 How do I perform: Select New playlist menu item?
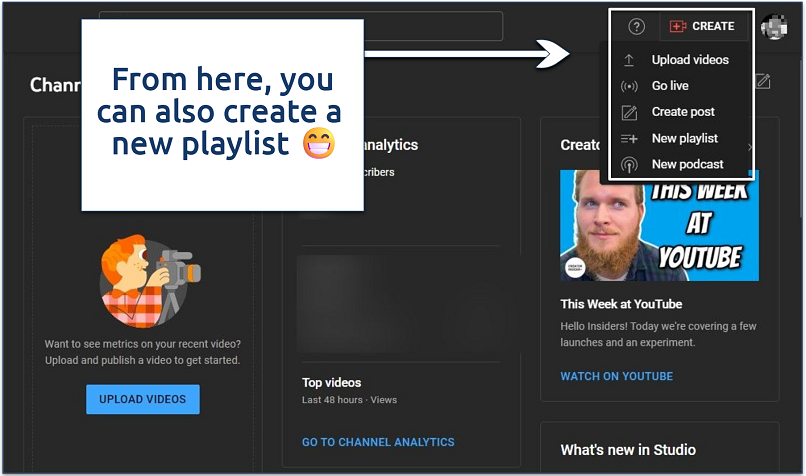tap(685, 138)
